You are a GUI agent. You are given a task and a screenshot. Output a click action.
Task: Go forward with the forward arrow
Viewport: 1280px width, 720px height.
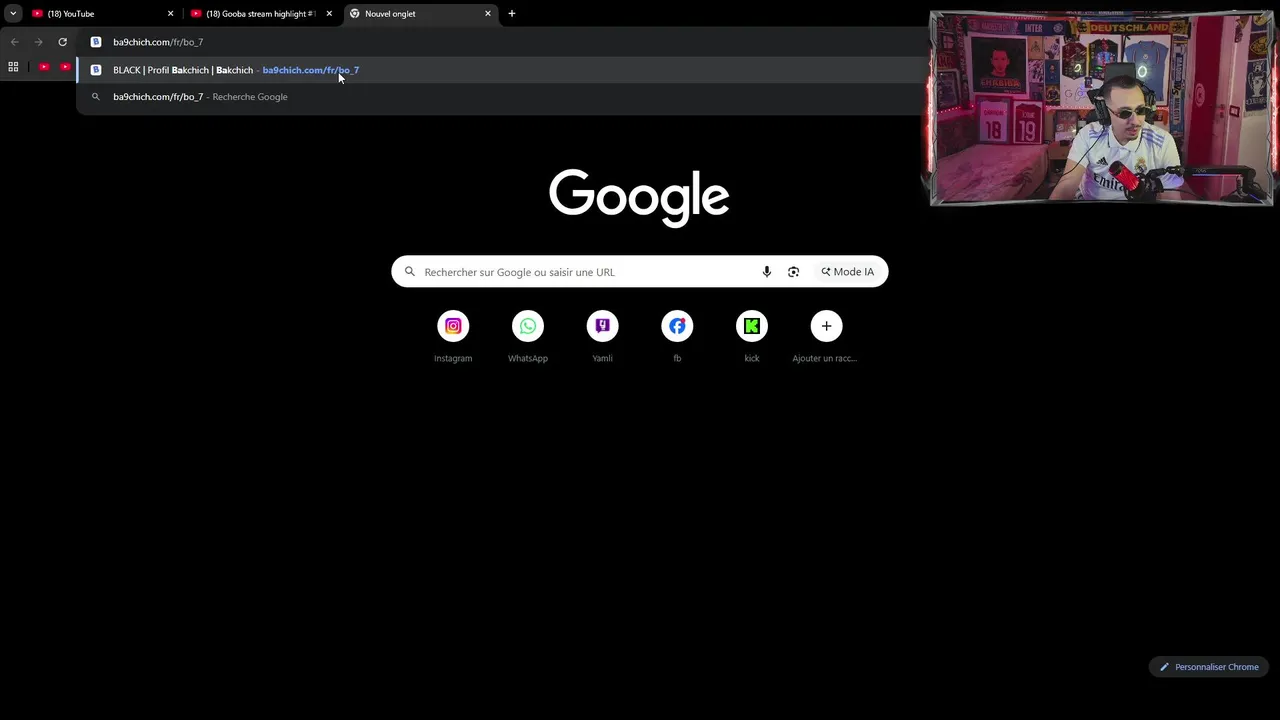point(38,42)
